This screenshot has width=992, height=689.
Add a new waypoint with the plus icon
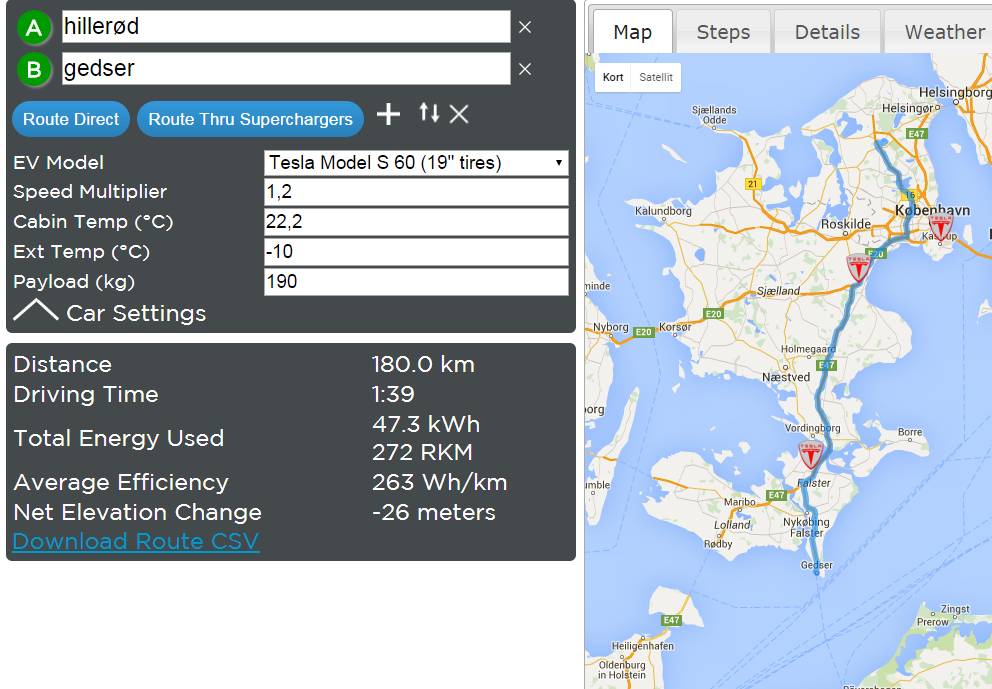[388, 115]
